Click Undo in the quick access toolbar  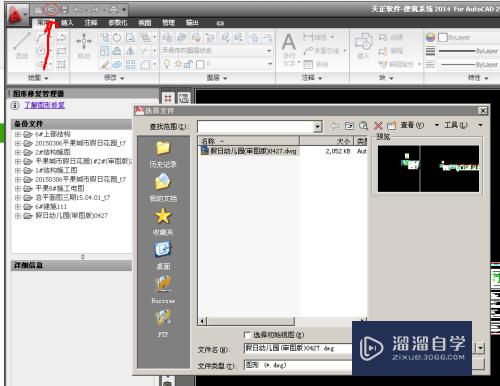click(x=78, y=10)
